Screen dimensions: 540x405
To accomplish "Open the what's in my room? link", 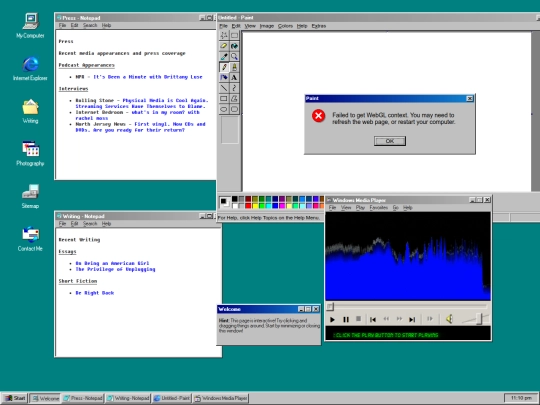I will coord(137,115).
